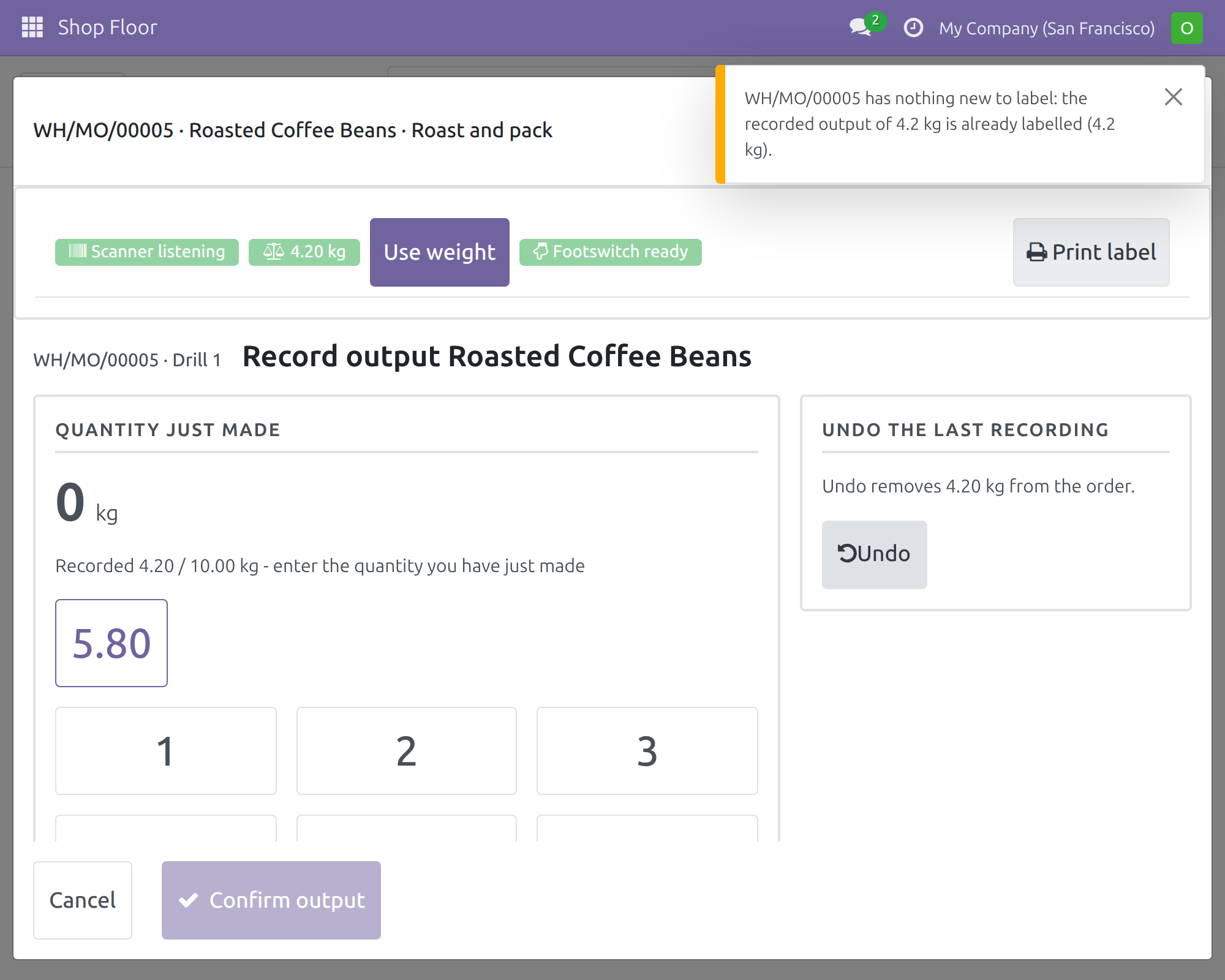This screenshot has height=980, width=1225.
Task: Tap keypad digit 1
Action: tap(166, 751)
